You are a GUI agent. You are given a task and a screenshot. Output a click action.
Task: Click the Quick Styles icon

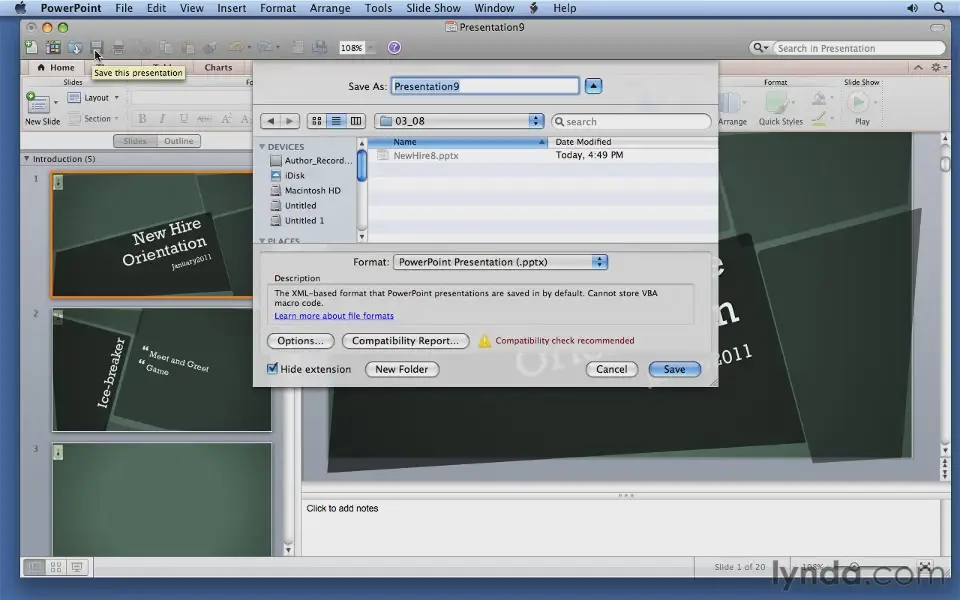click(x=777, y=102)
